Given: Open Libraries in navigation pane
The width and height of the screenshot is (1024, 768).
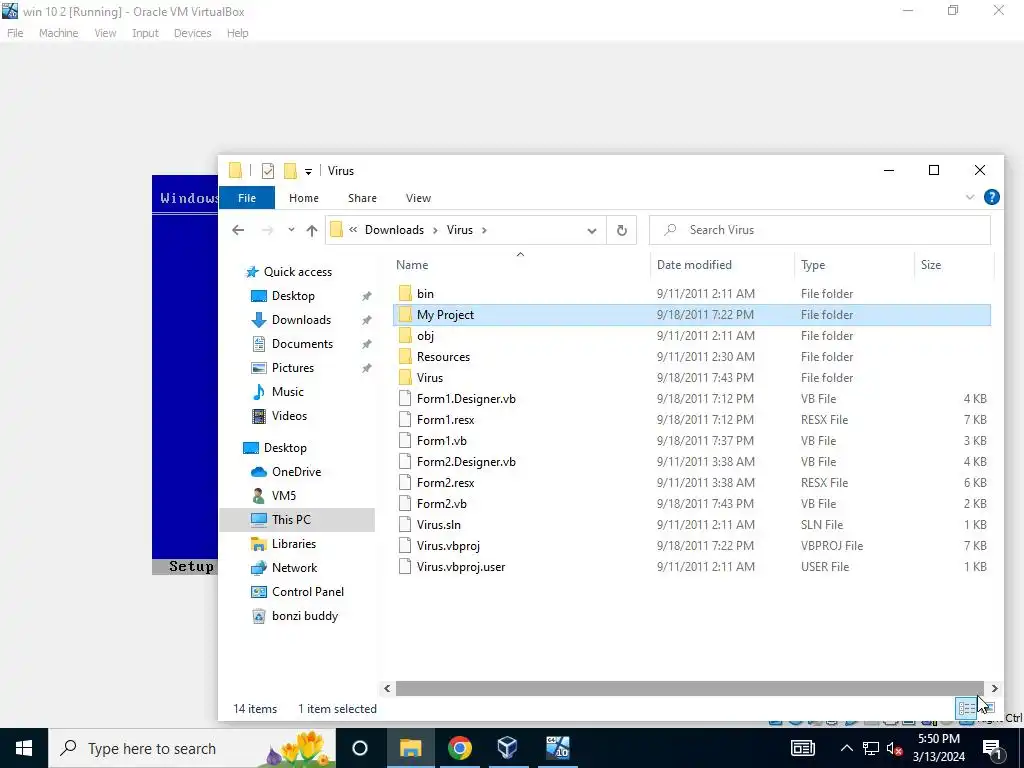Looking at the screenshot, I should pos(294,544).
